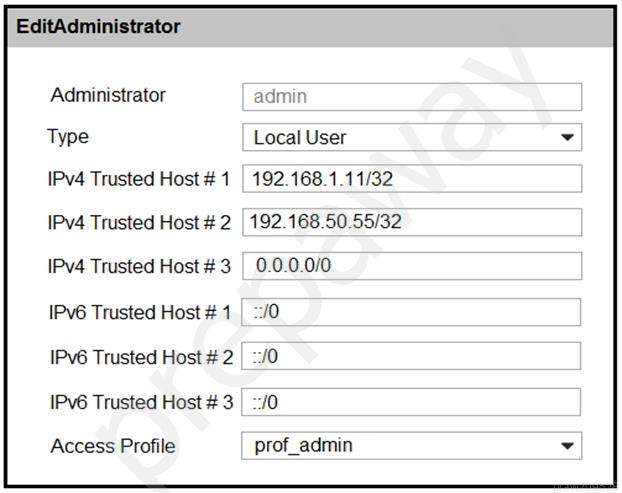Viewport: 622px width, 493px height.
Task: Click the Administrator name field containing admin
Action: tap(412, 97)
